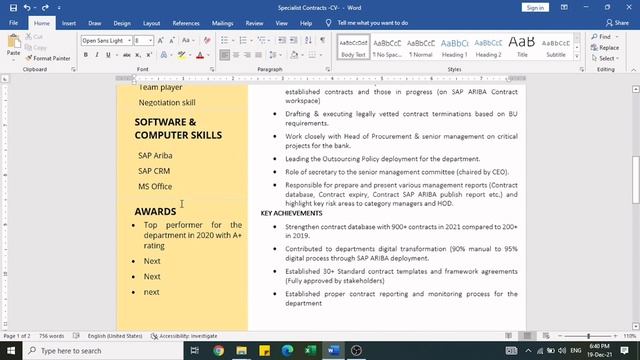Open the Accessibility: Investigate status item
This screenshot has height=360, width=640.
tap(184, 336)
